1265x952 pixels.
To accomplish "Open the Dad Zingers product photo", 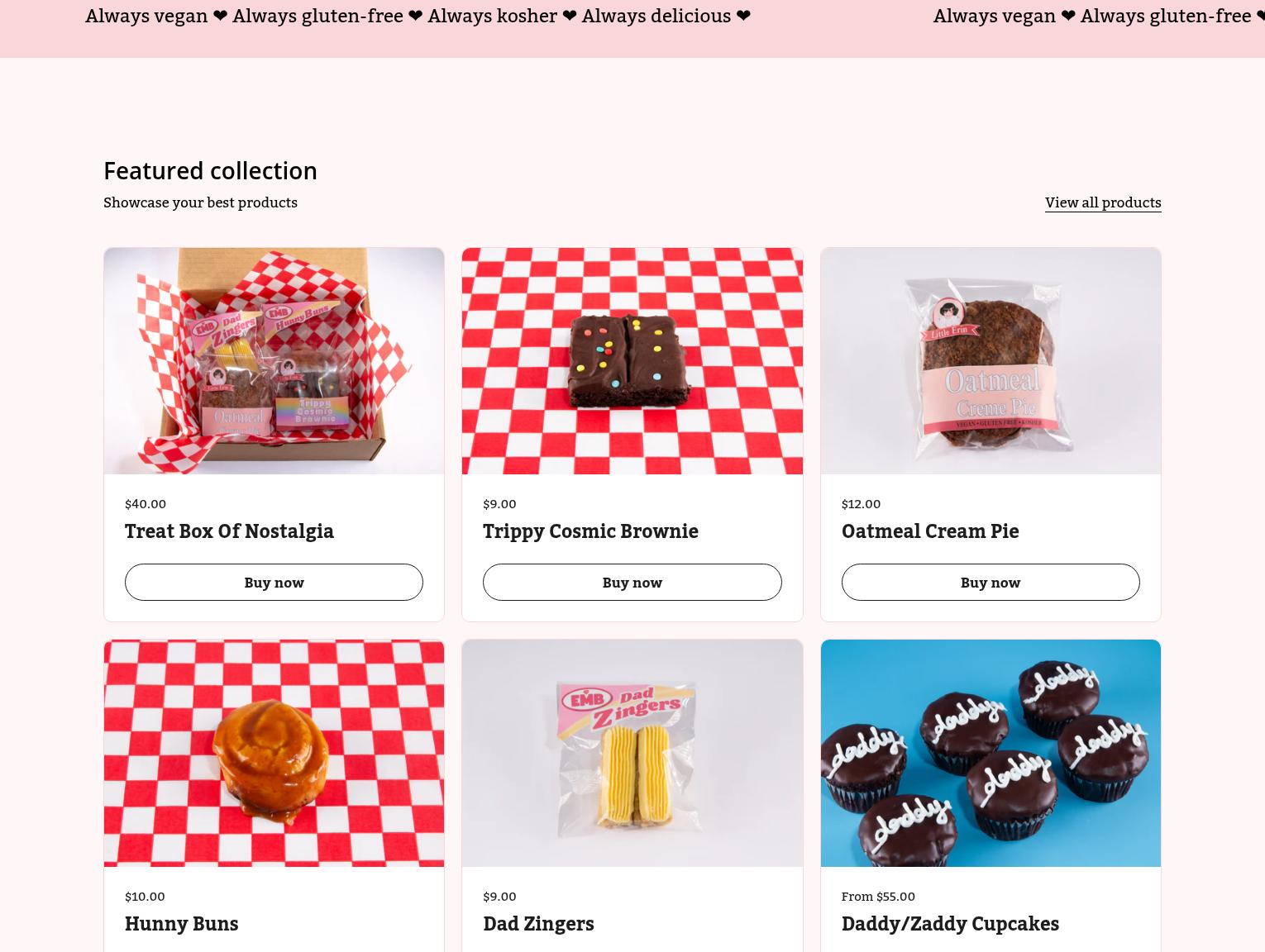I will tap(632, 753).
